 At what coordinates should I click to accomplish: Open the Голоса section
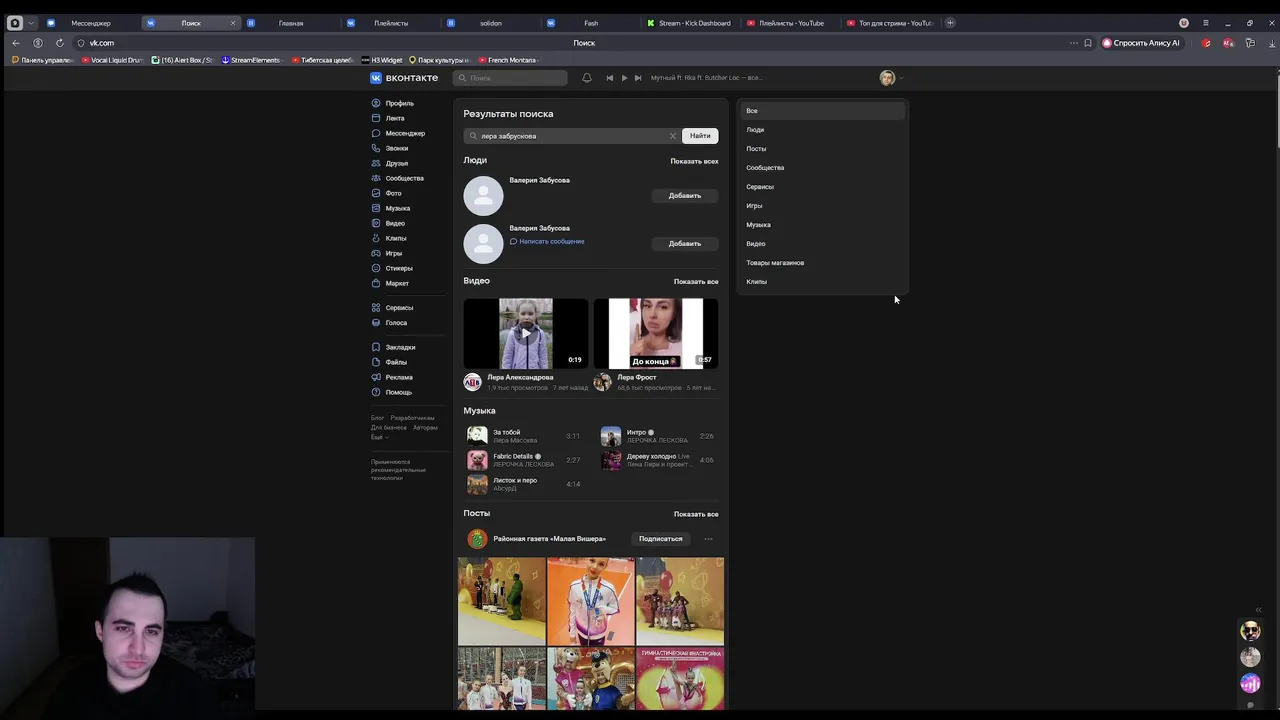pos(396,322)
